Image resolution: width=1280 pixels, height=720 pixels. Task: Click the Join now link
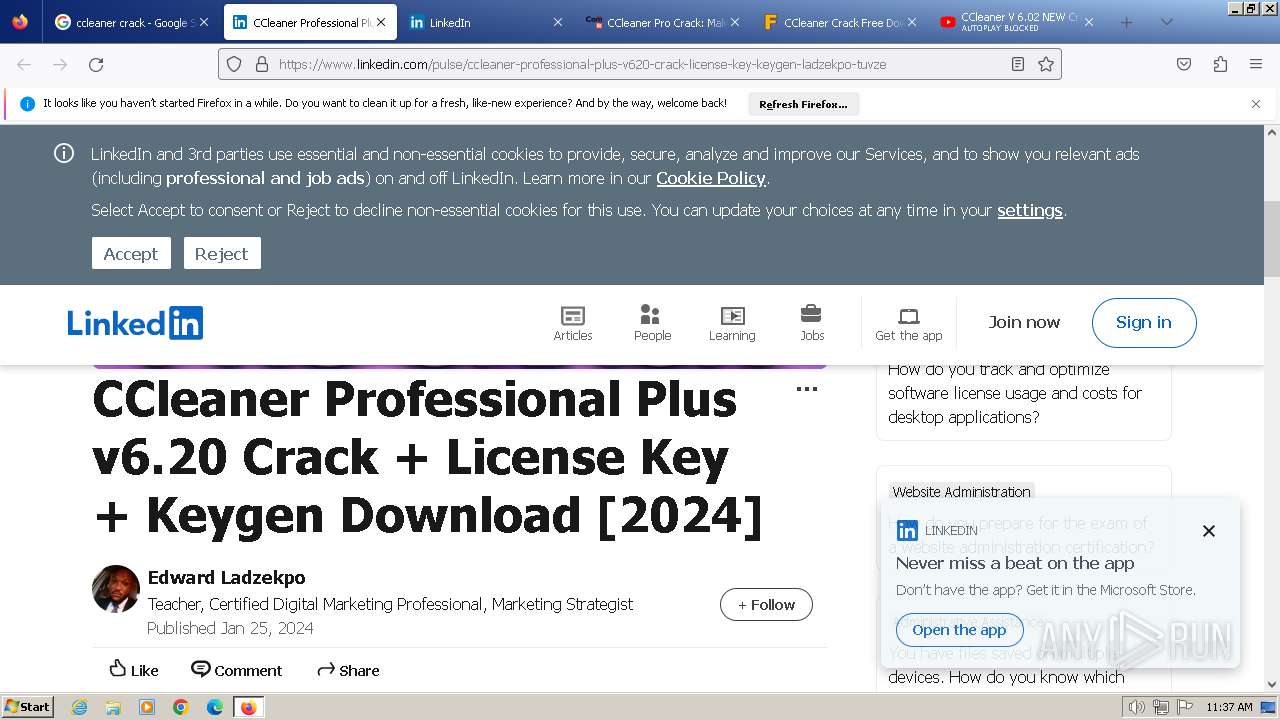(x=1024, y=322)
